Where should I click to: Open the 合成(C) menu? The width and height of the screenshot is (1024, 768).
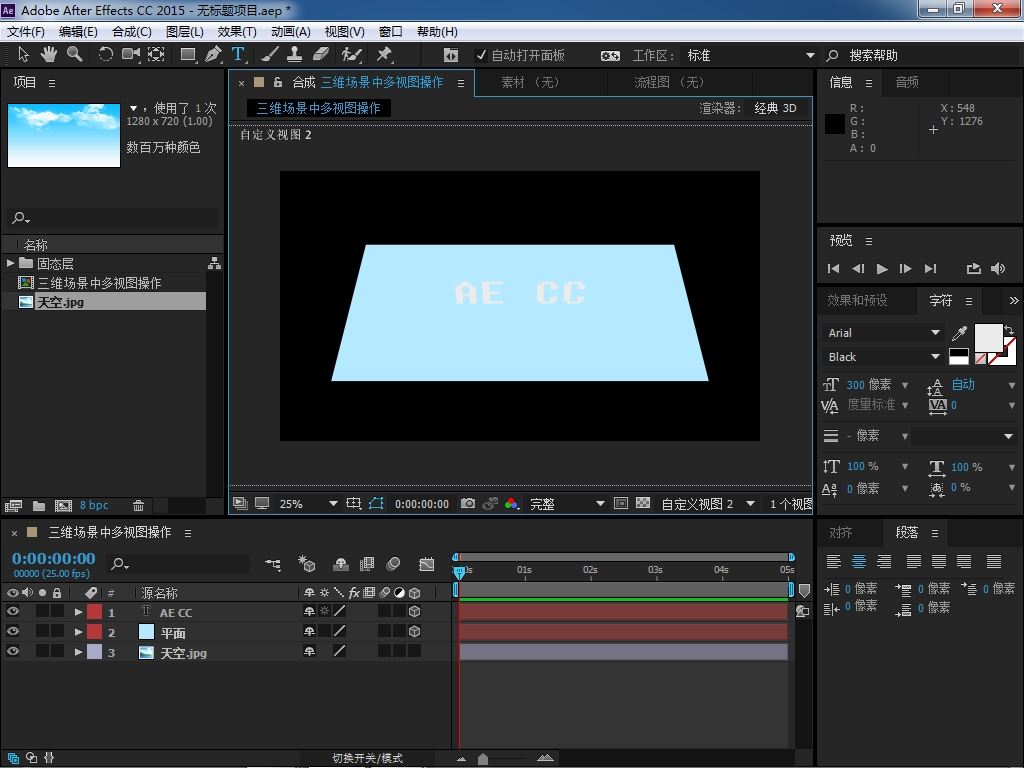tap(132, 31)
